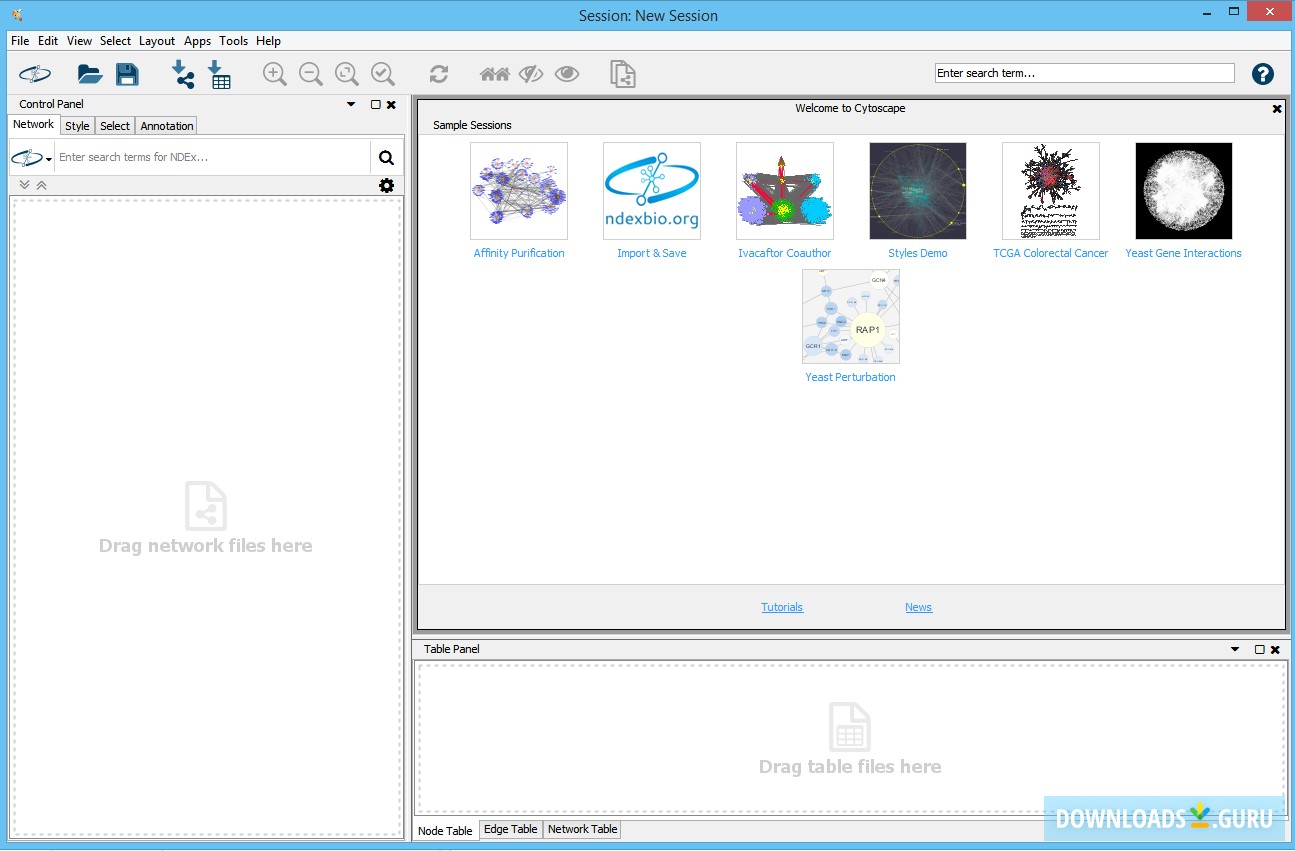Open the File menu

click(x=20, y=41)
